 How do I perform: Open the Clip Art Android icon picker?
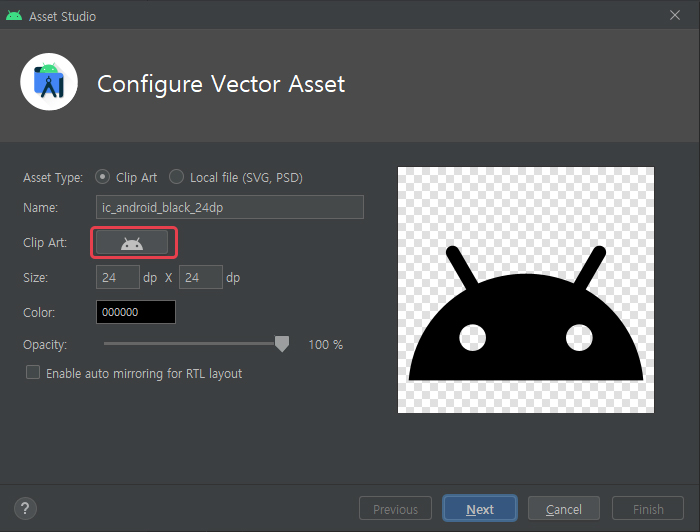(x=132, y=243)
